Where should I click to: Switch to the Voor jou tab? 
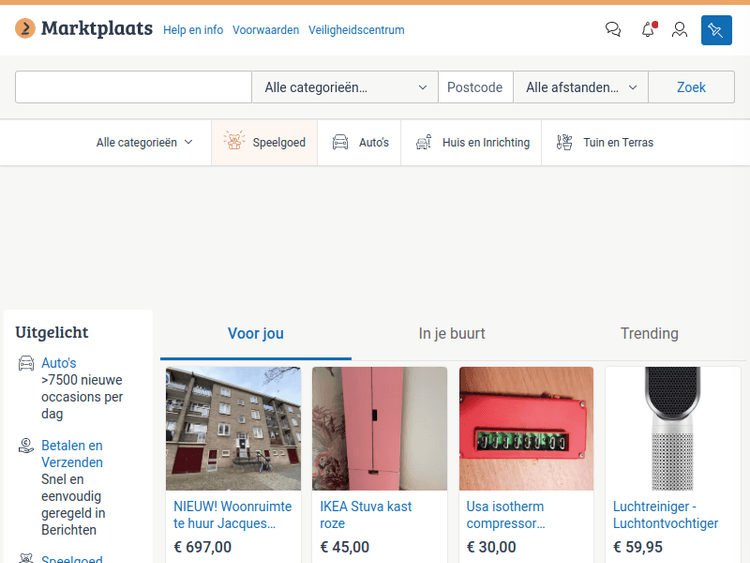(x=255, y=333)
